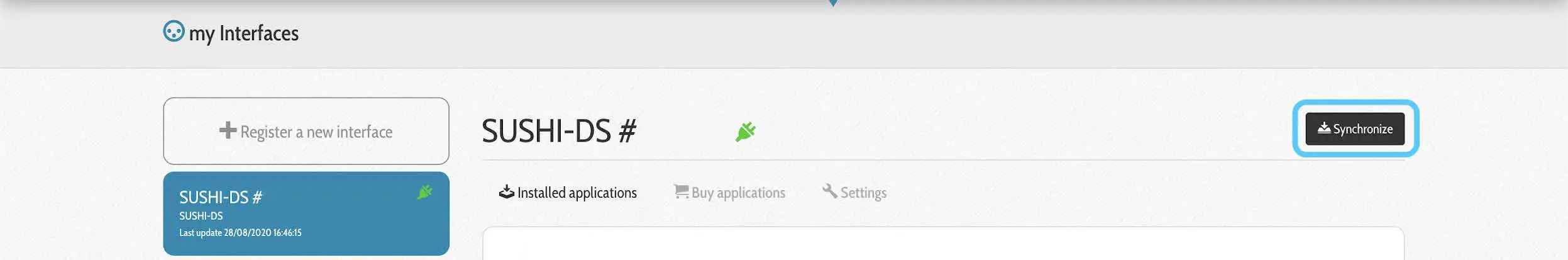1568x260 pixels.
Task: Click the my Interfaces round logo icon
Action: coord(174,31)
